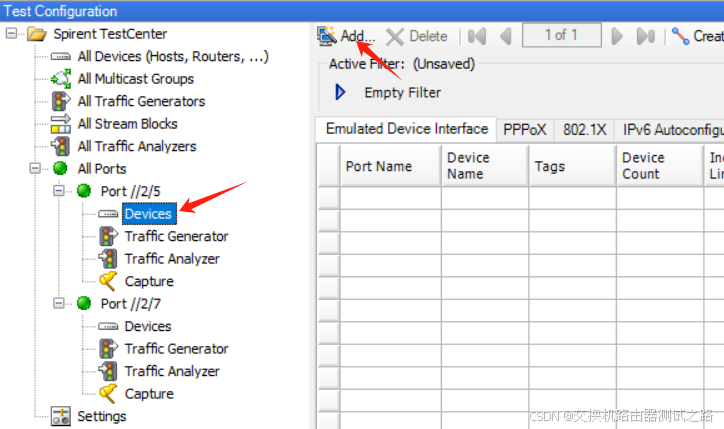724x429 pixels.
Task: Click the All Devices device icon
Action: point(60,57)
